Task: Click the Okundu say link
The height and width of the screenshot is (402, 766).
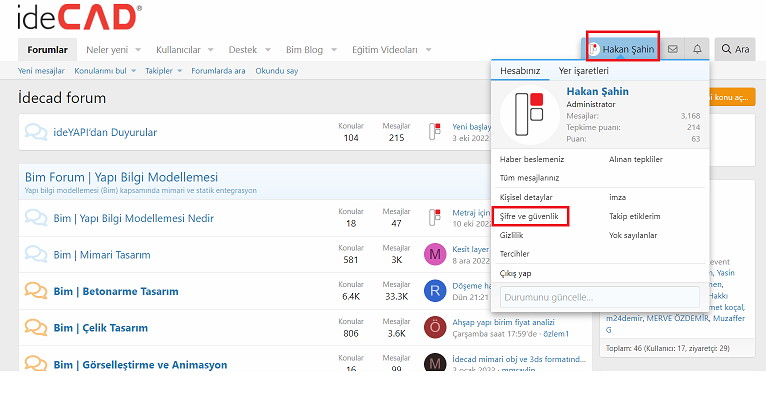Action: 277,71
